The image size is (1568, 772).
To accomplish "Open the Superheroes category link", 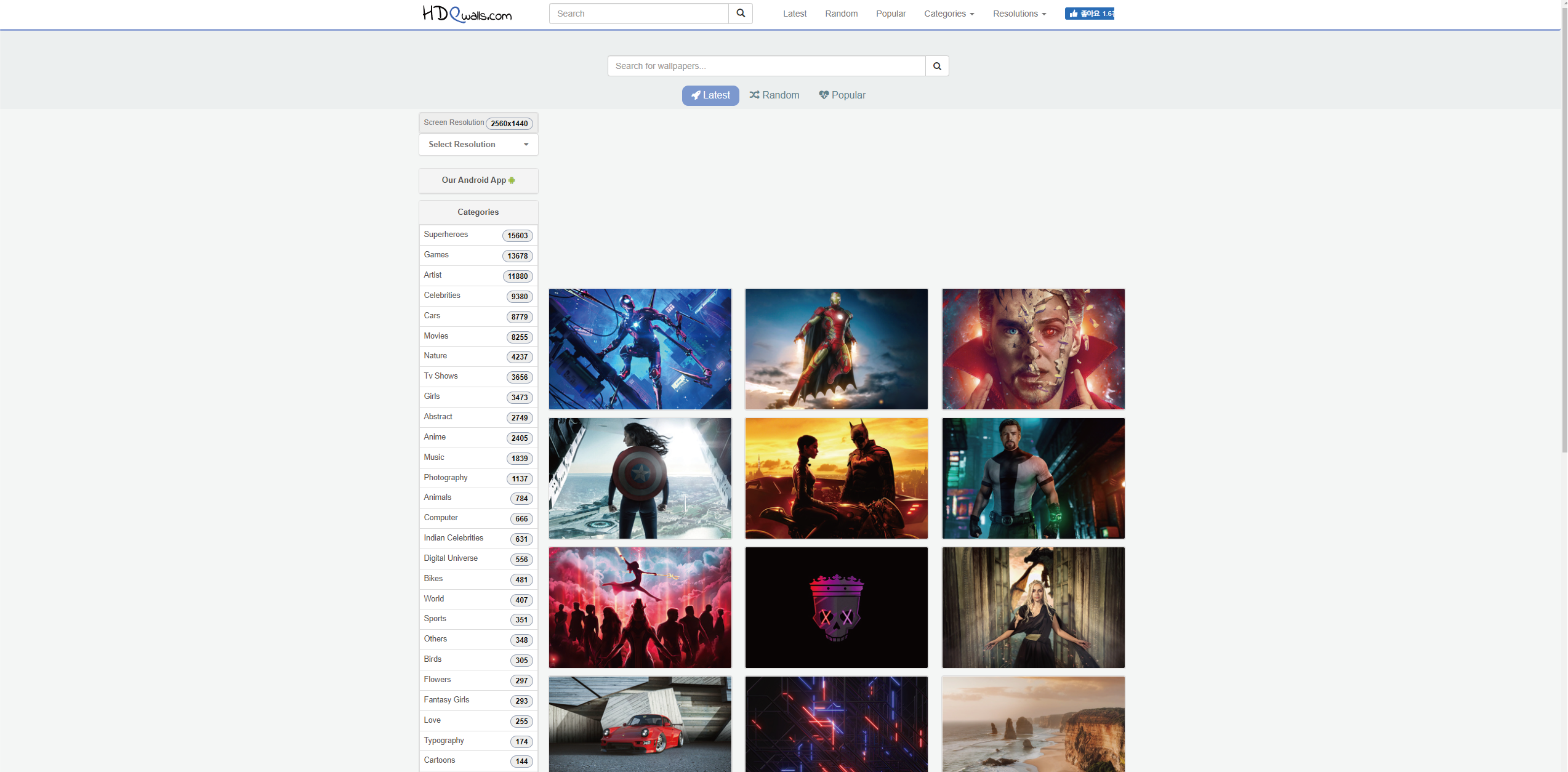I will point(446,235).
